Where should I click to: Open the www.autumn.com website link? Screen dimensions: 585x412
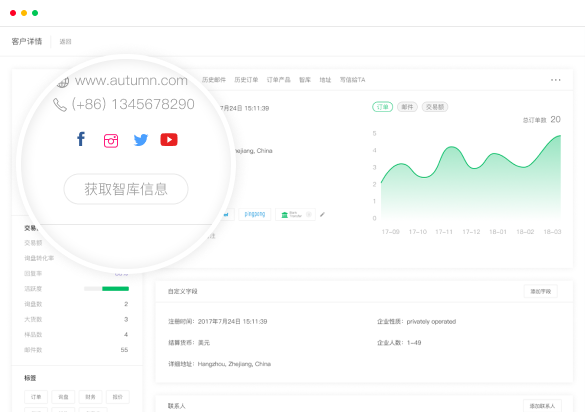coord(131,80)
